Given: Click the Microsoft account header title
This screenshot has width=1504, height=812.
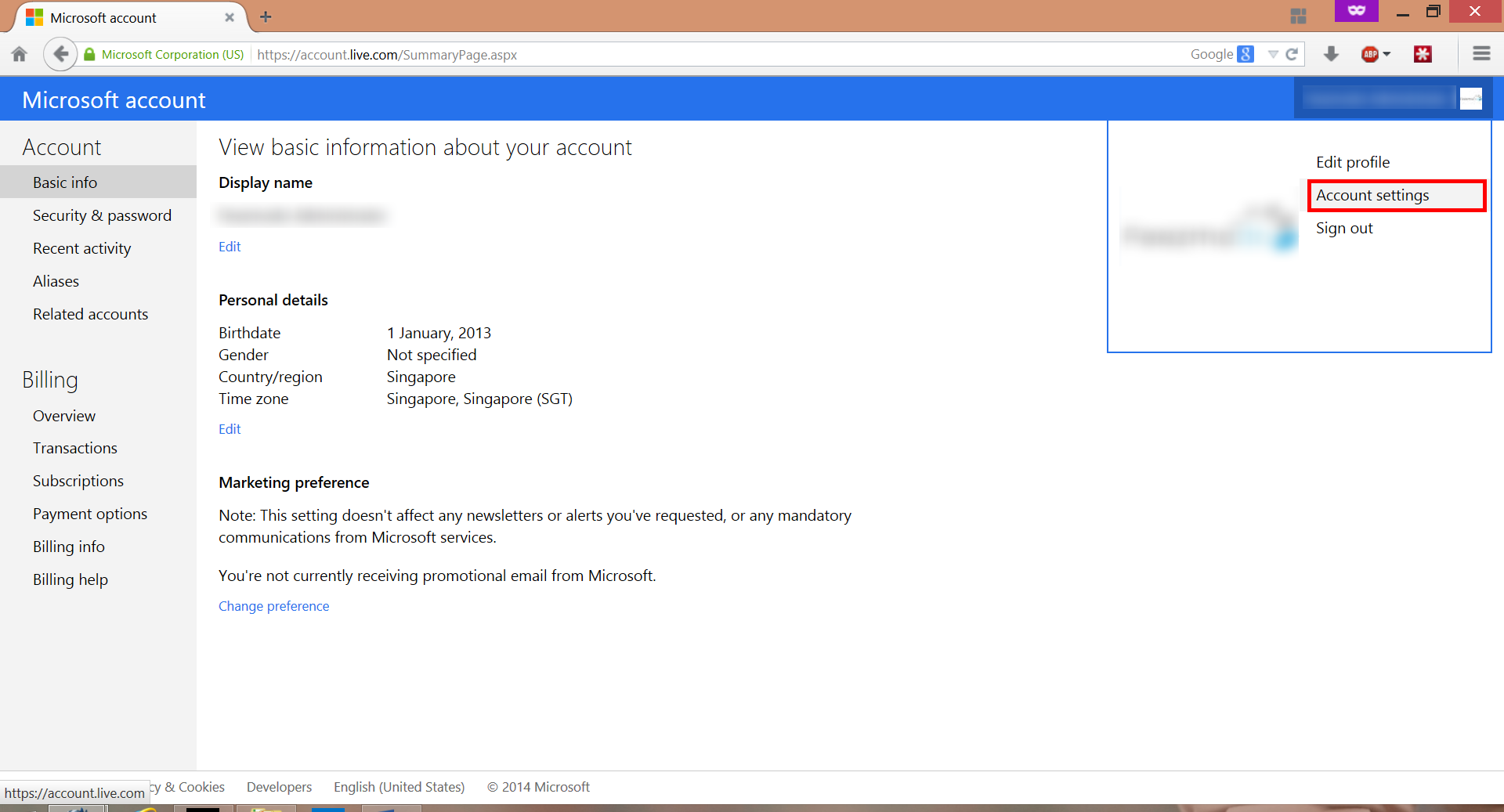Looking at the screenshot, I should (x=114, y=99).
